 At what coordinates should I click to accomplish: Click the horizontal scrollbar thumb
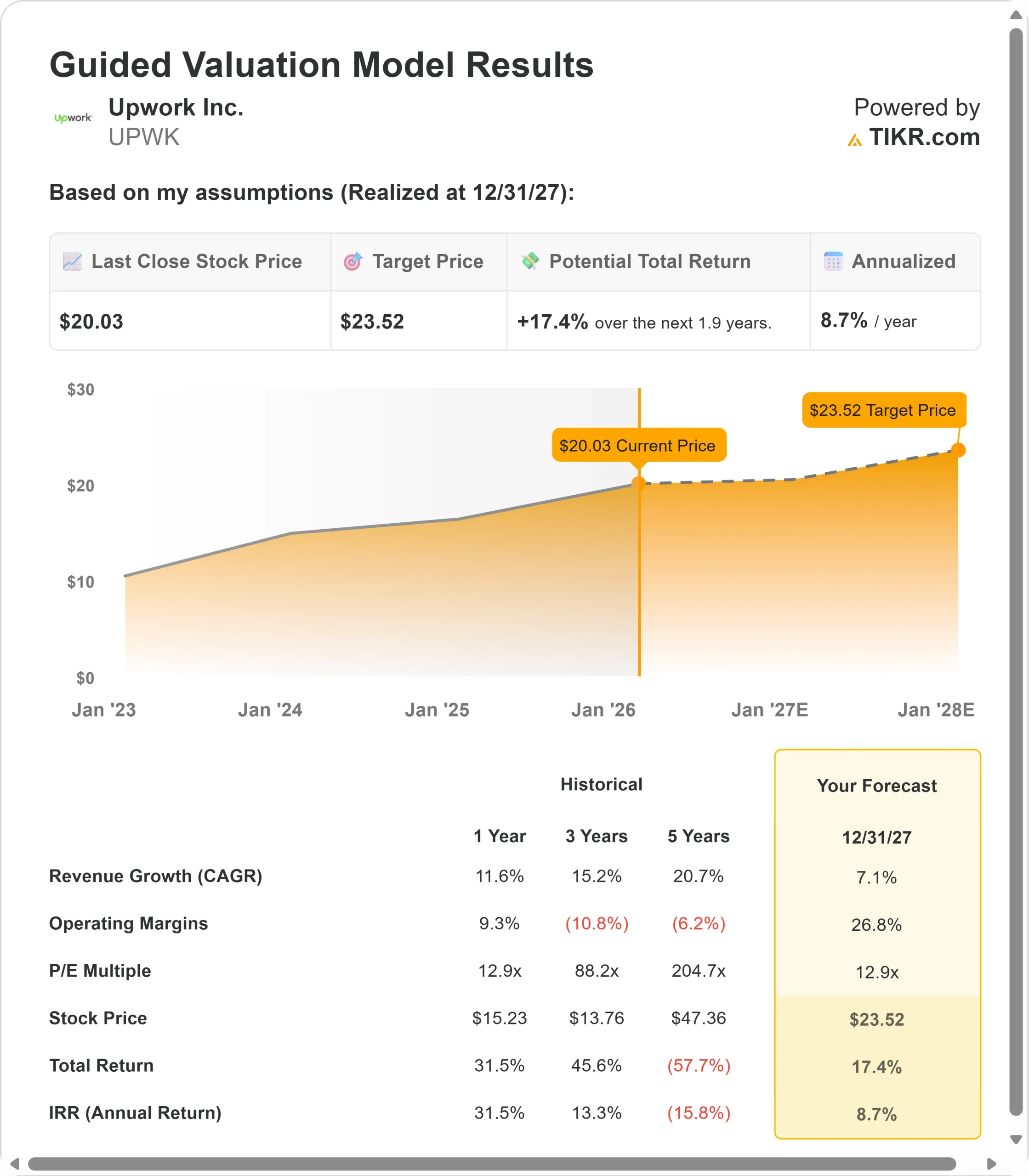pos(492,1164)
